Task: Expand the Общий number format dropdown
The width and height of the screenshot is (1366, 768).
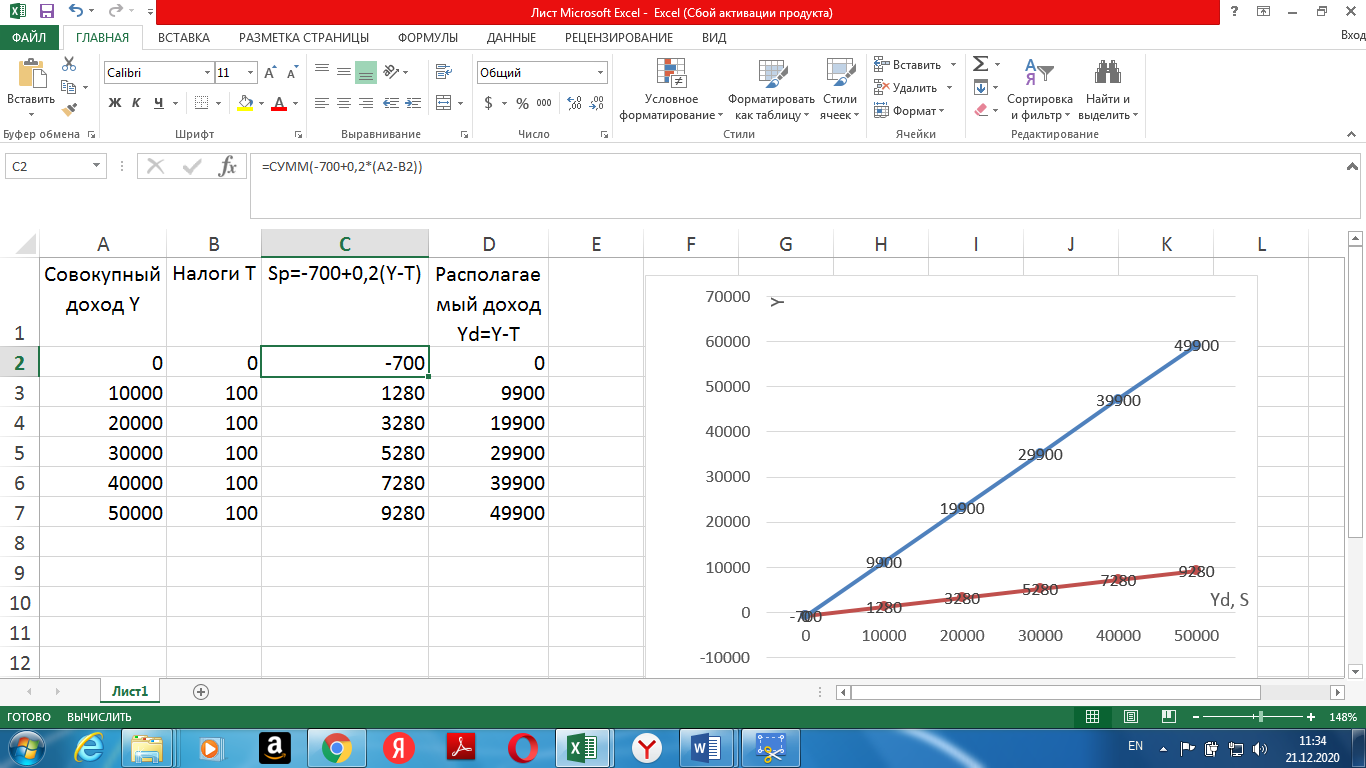Action: (x=600, y=73)
